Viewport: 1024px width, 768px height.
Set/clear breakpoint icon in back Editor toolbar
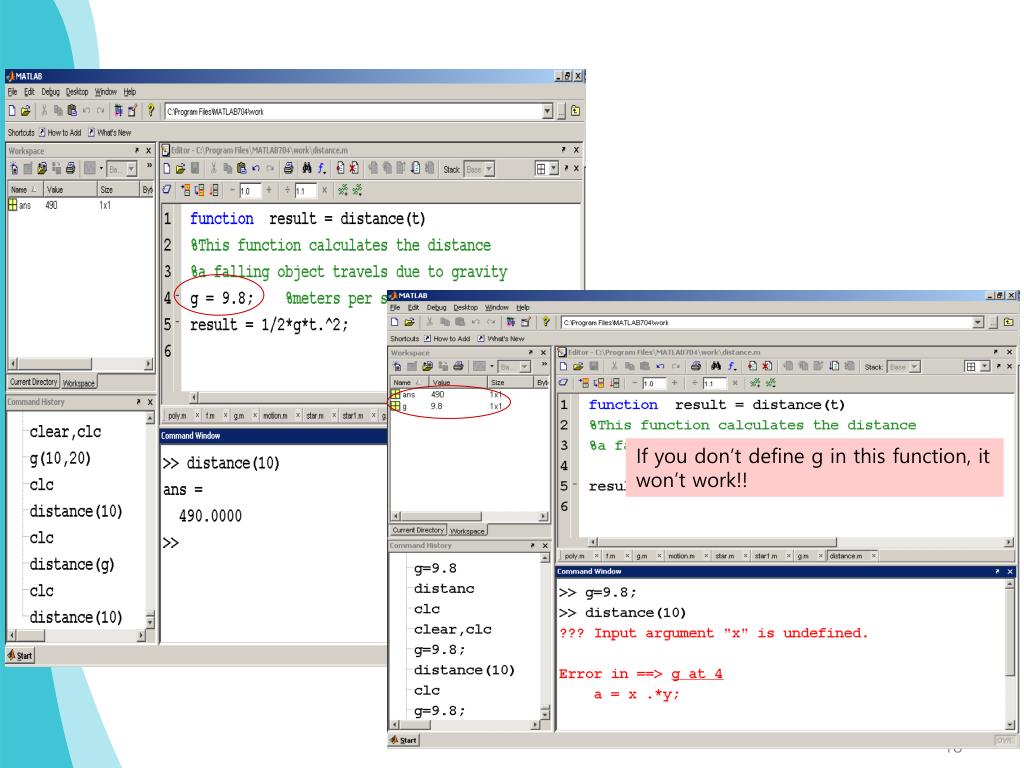pyautogui.click(x=340, y=168)
